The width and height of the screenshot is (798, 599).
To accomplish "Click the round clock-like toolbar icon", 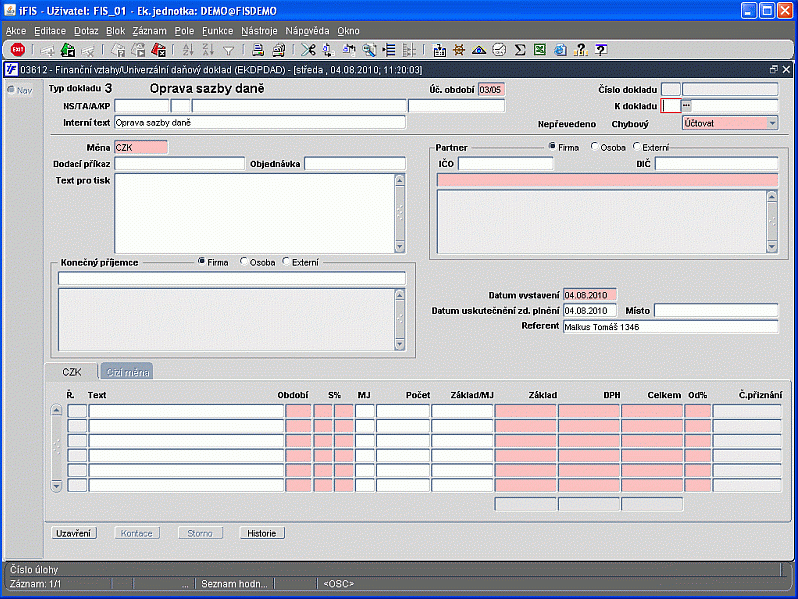I will [x=499, y=50].
